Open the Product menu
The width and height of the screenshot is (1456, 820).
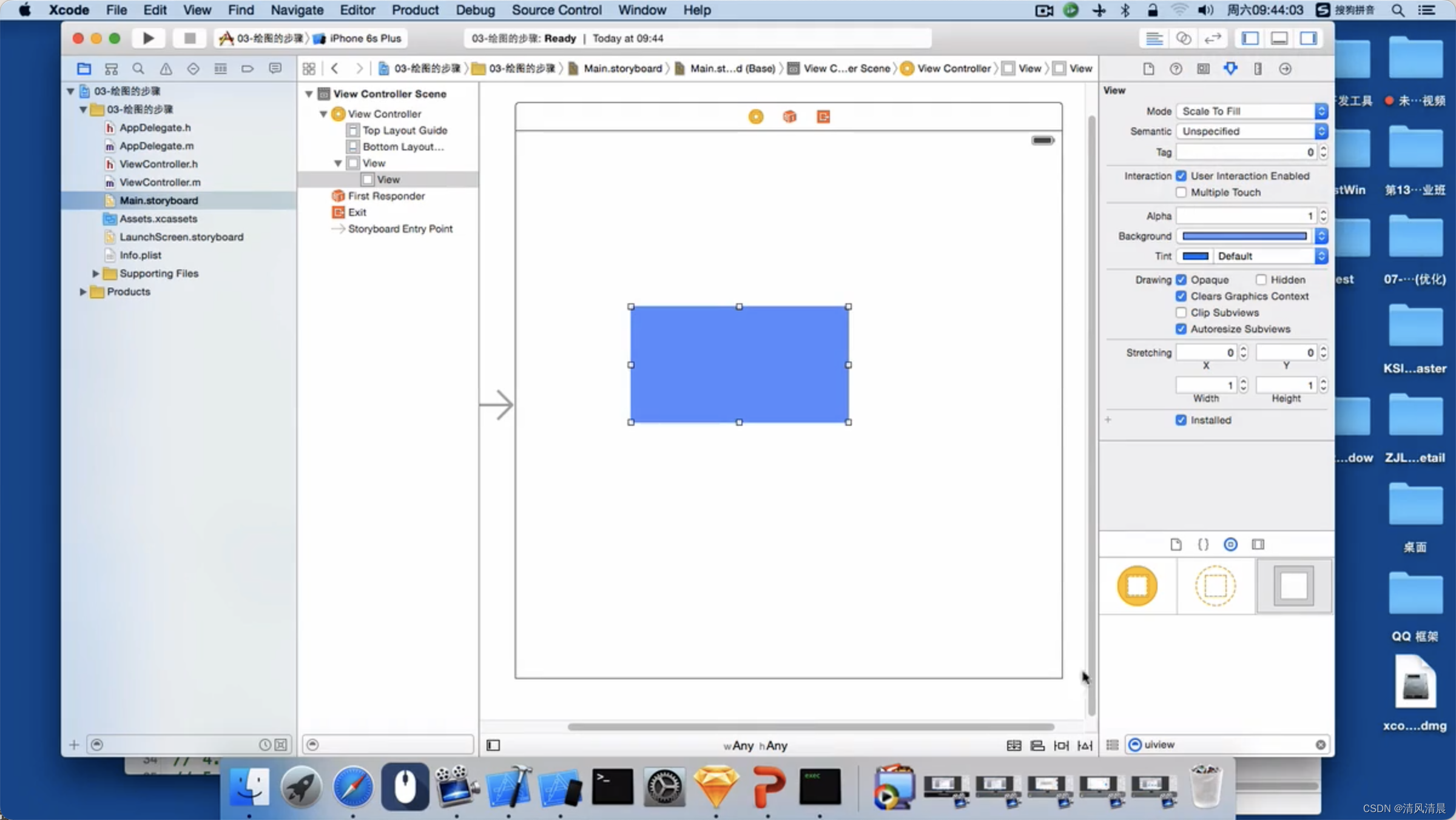(415, 10)
